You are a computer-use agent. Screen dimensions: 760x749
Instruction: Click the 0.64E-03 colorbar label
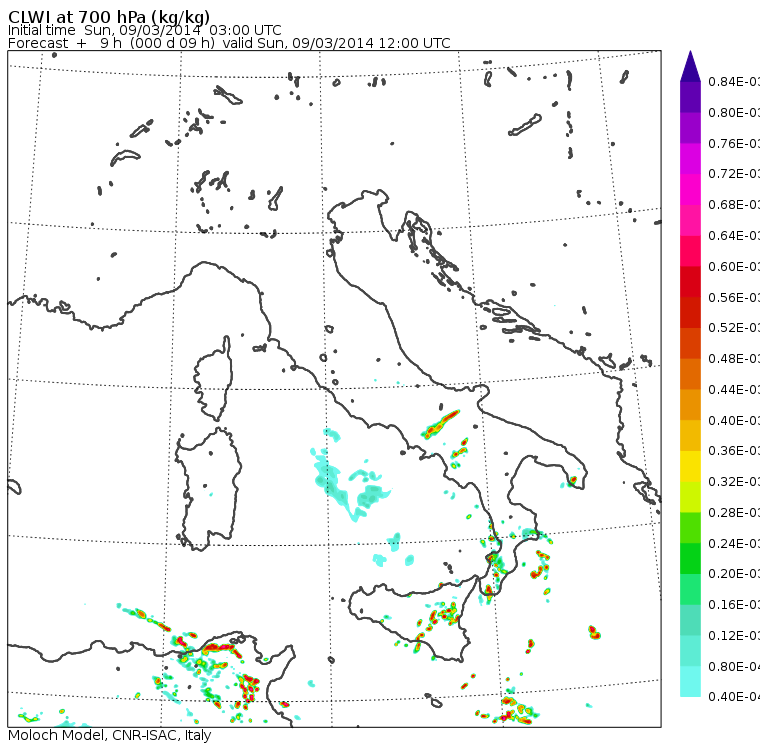(x=734, y=236)
